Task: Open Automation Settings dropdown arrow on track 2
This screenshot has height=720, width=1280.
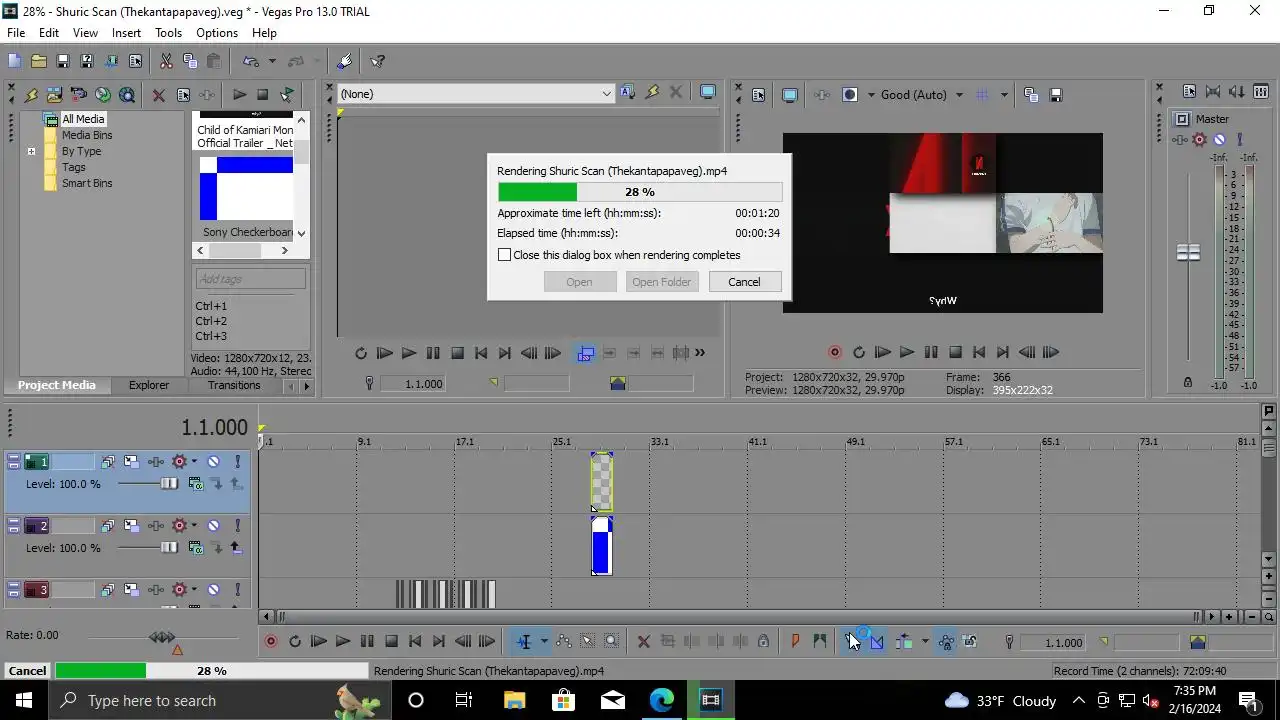Action: (195, 525)
